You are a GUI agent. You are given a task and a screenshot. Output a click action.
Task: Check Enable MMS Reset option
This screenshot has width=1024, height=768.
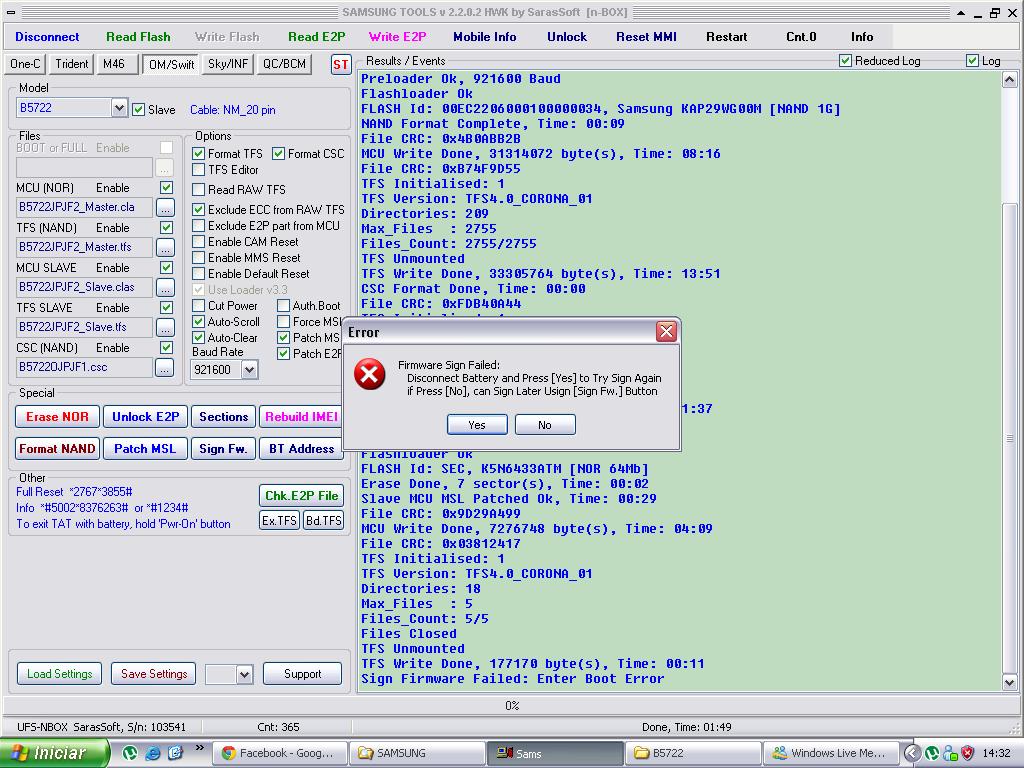[x=199, y=258]
